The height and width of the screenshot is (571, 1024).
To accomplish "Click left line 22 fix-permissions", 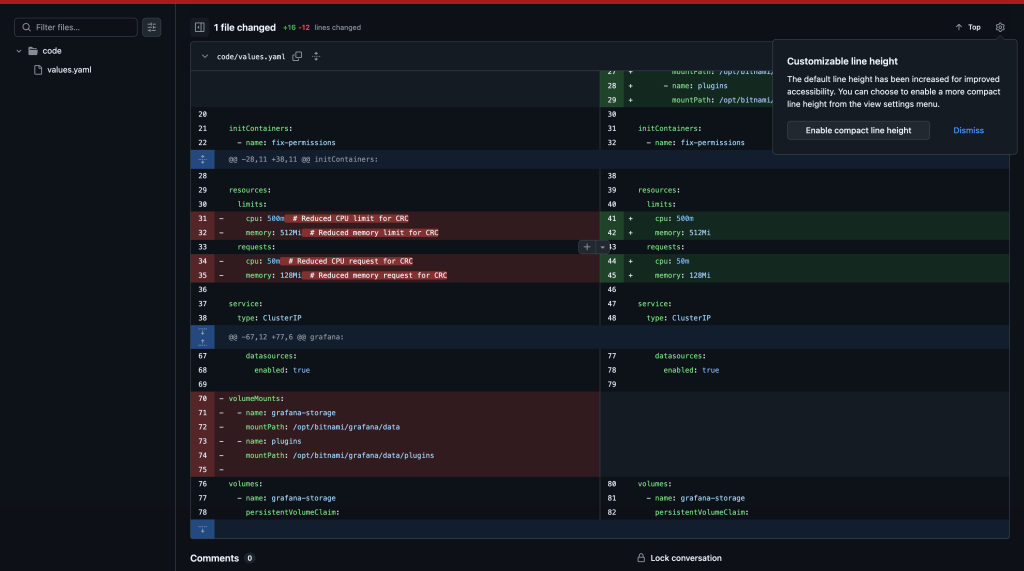I will coord(395,142).
